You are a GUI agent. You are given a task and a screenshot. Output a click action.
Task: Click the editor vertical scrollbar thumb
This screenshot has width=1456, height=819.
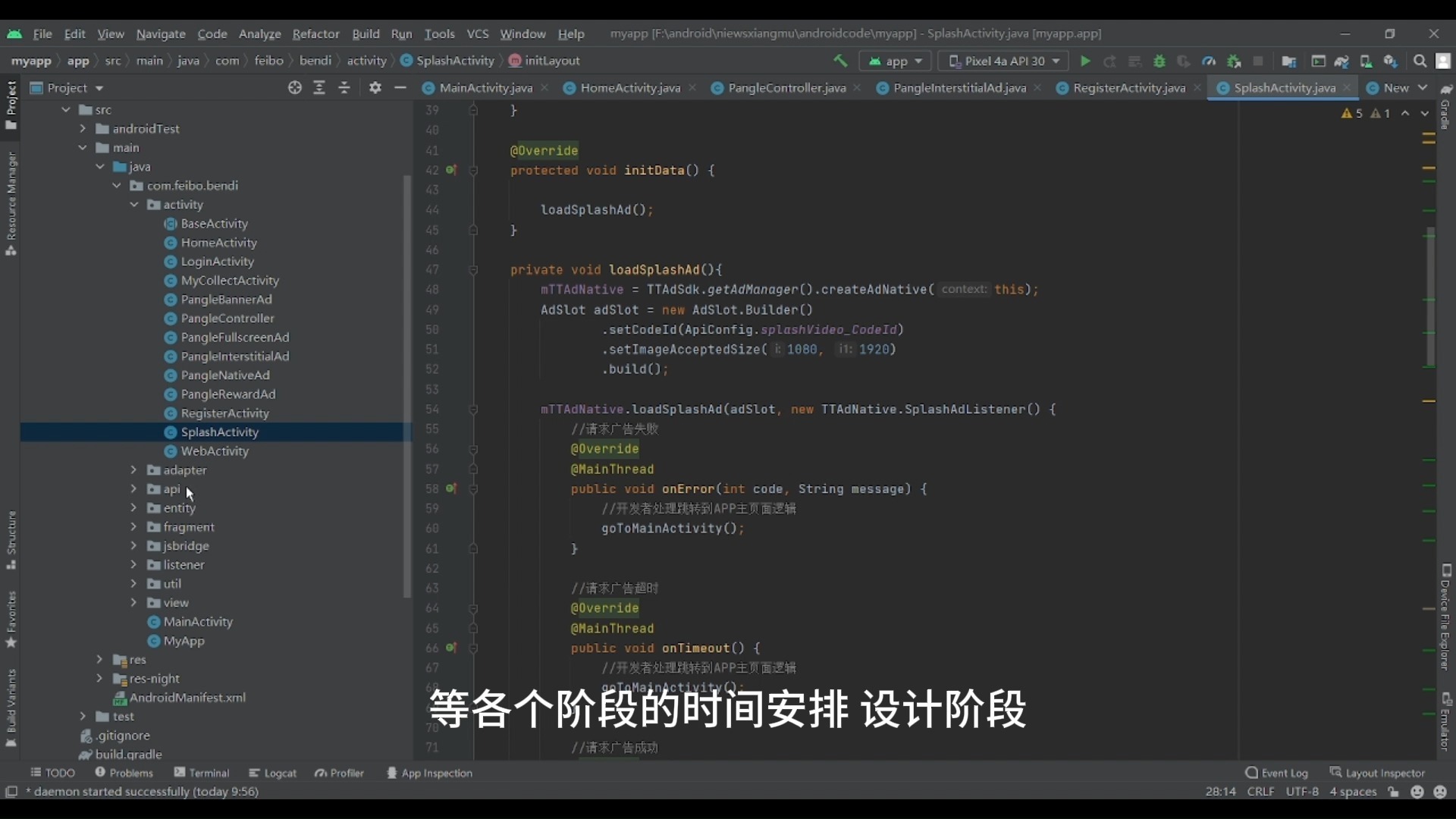[x=1430, y=297]
